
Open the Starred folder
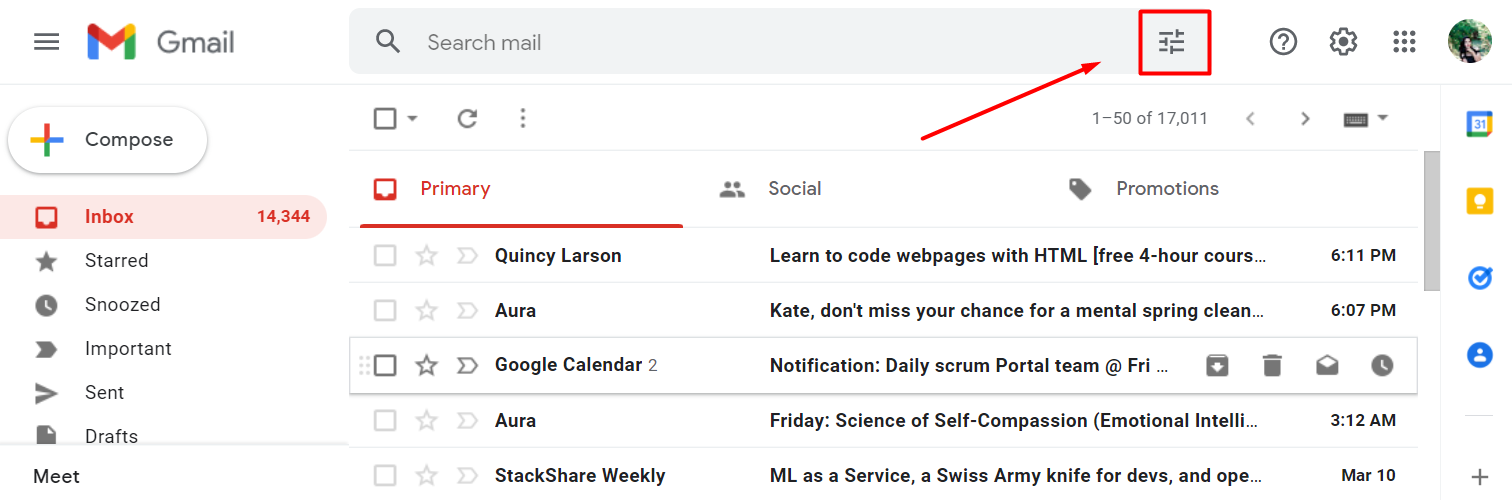[164, 261]
